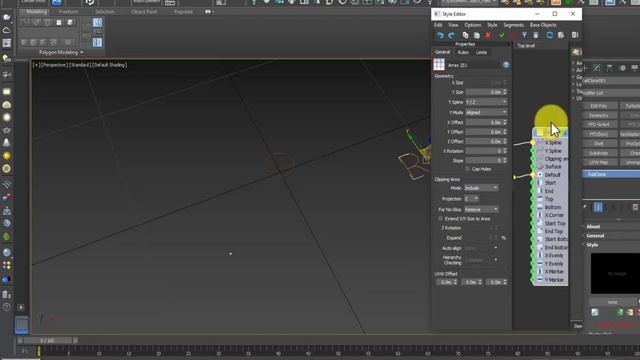Click the blue help icon beside Array name

pyautogui.click(x=506, y=65)
